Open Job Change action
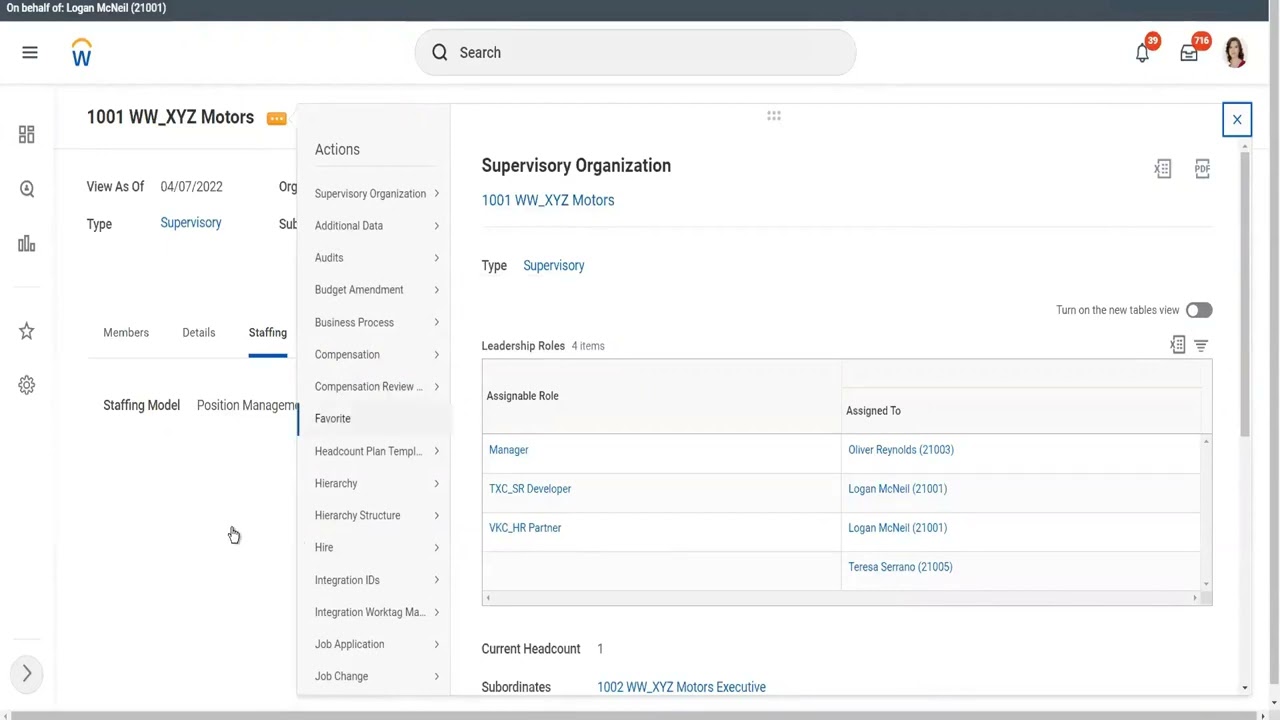The image size is (1280, 720). point(376,677)
